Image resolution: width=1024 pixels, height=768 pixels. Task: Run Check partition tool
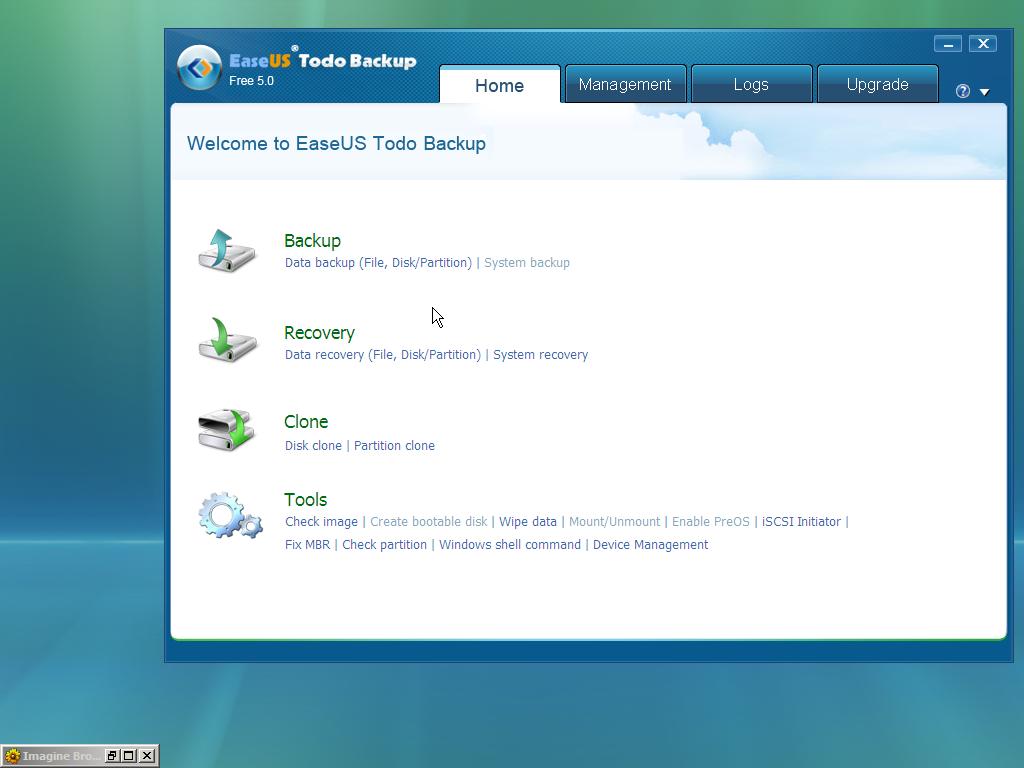pyautogui.click(x=384, y=545)
